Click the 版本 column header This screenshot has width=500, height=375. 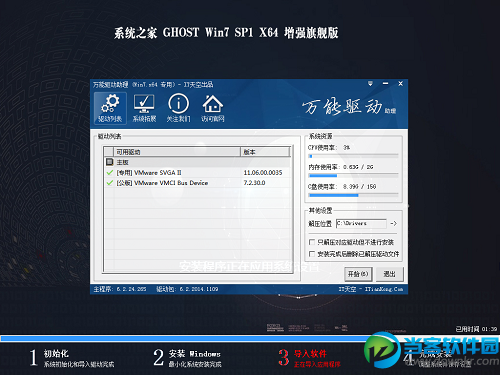pos(265,152)
